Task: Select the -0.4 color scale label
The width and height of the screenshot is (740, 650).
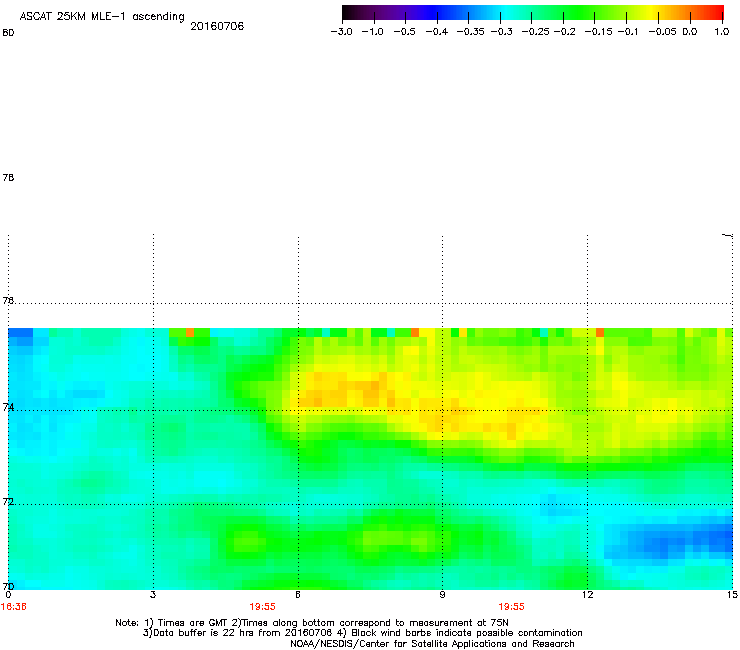Action: (x=437, y=32)
